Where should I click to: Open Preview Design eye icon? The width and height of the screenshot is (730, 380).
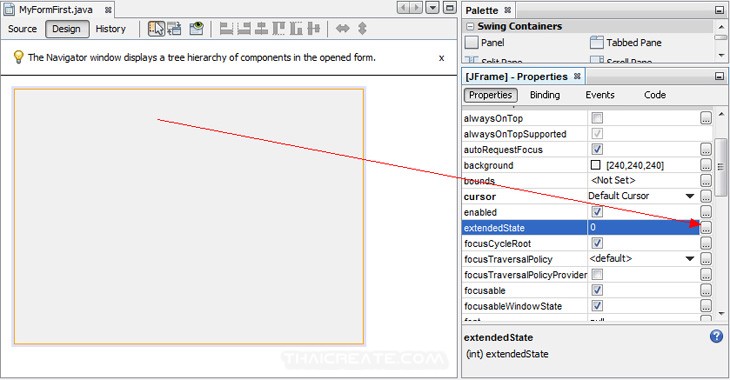coord(196,29)
